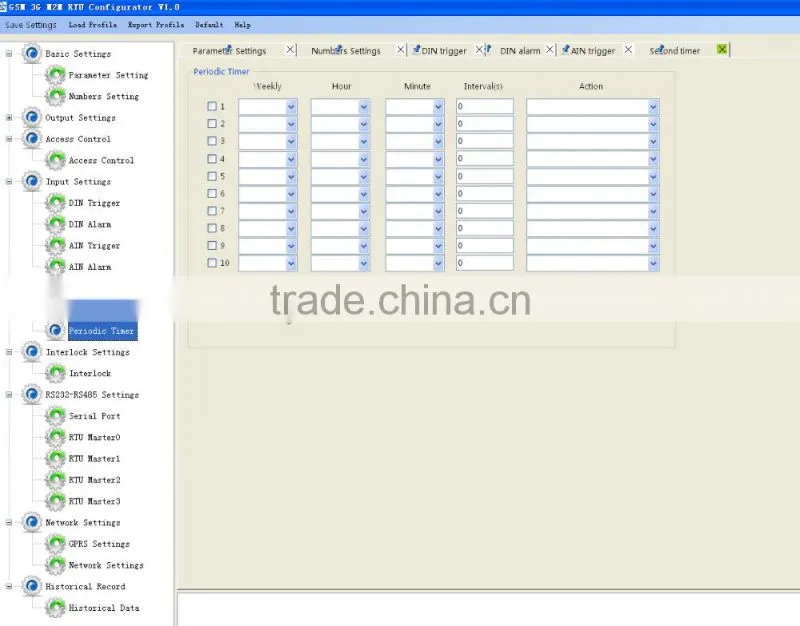Click the RTU Master2 green gear icon
The image size is (800, 626).
[55, 480]
